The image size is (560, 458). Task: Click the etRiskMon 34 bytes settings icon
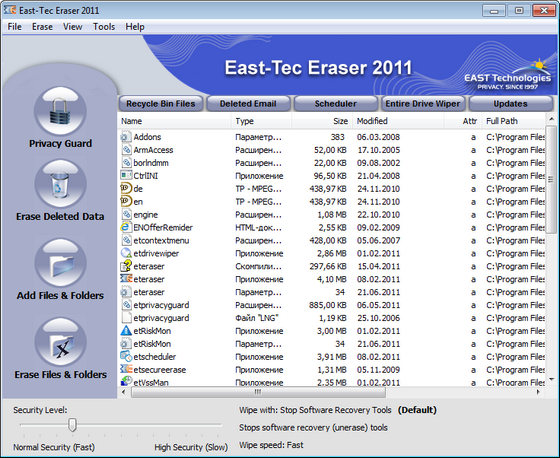point(126,343)
